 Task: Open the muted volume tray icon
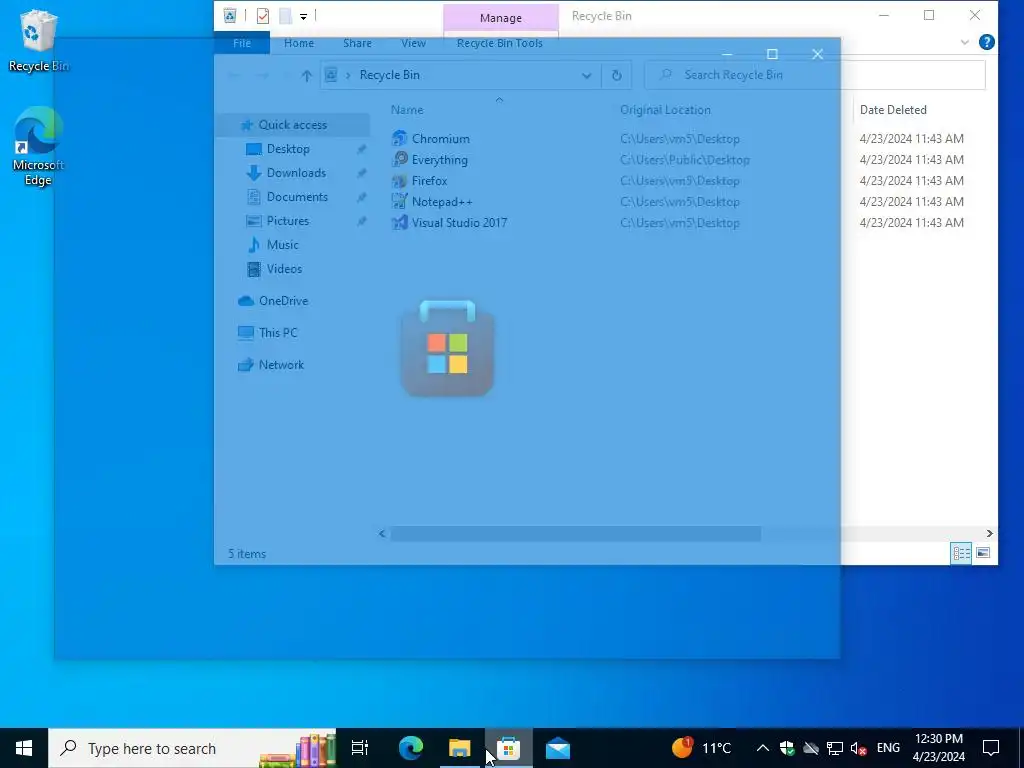click(859, 748)
